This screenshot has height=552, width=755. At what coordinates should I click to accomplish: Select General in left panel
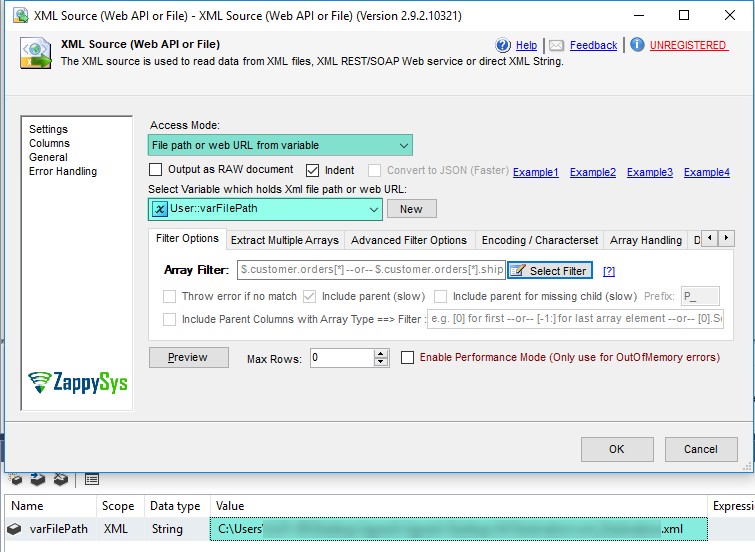(x=48, y=157)
